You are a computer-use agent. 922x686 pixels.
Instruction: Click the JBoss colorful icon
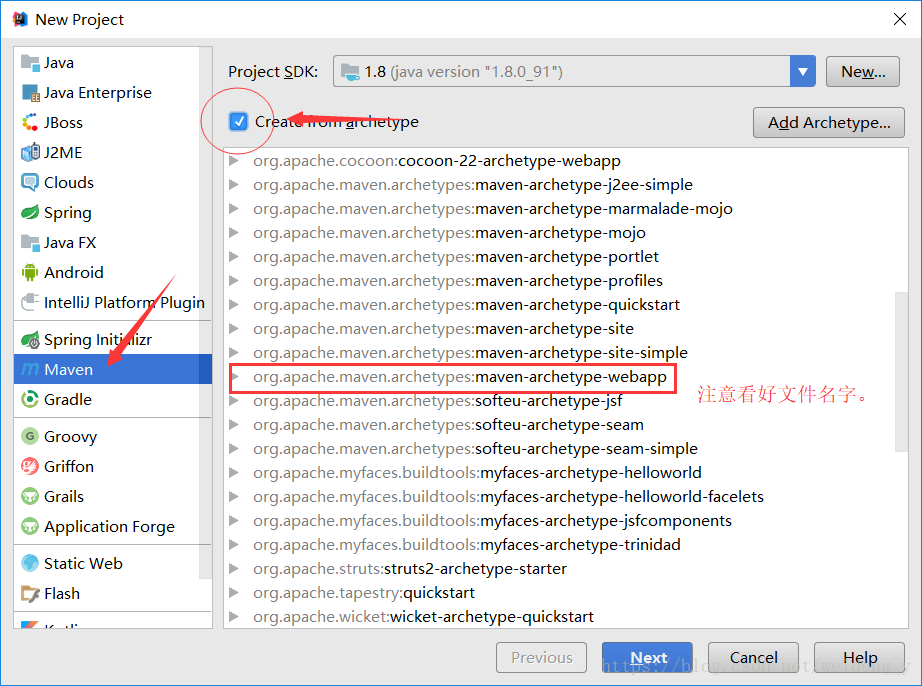pyautogui.click(x=29, y=122)
